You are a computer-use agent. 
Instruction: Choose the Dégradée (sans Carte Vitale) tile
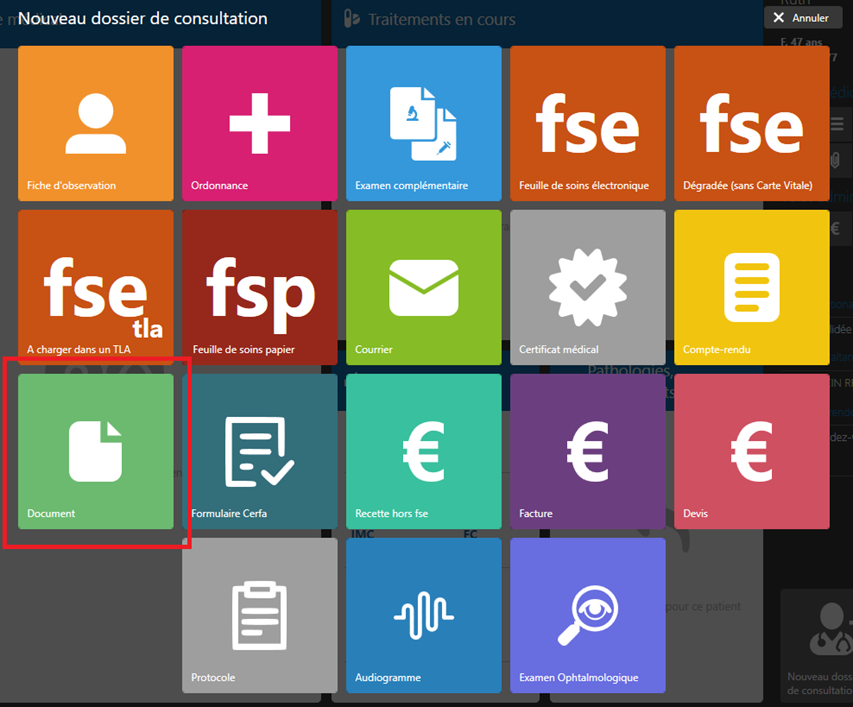tap(752, 123)
